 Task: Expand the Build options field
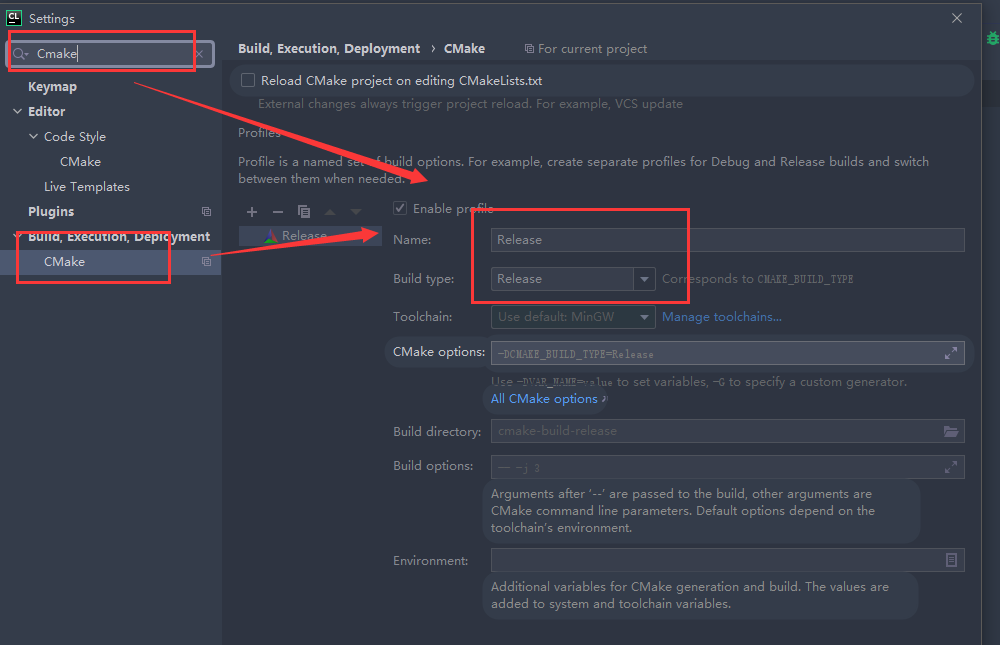951,468
